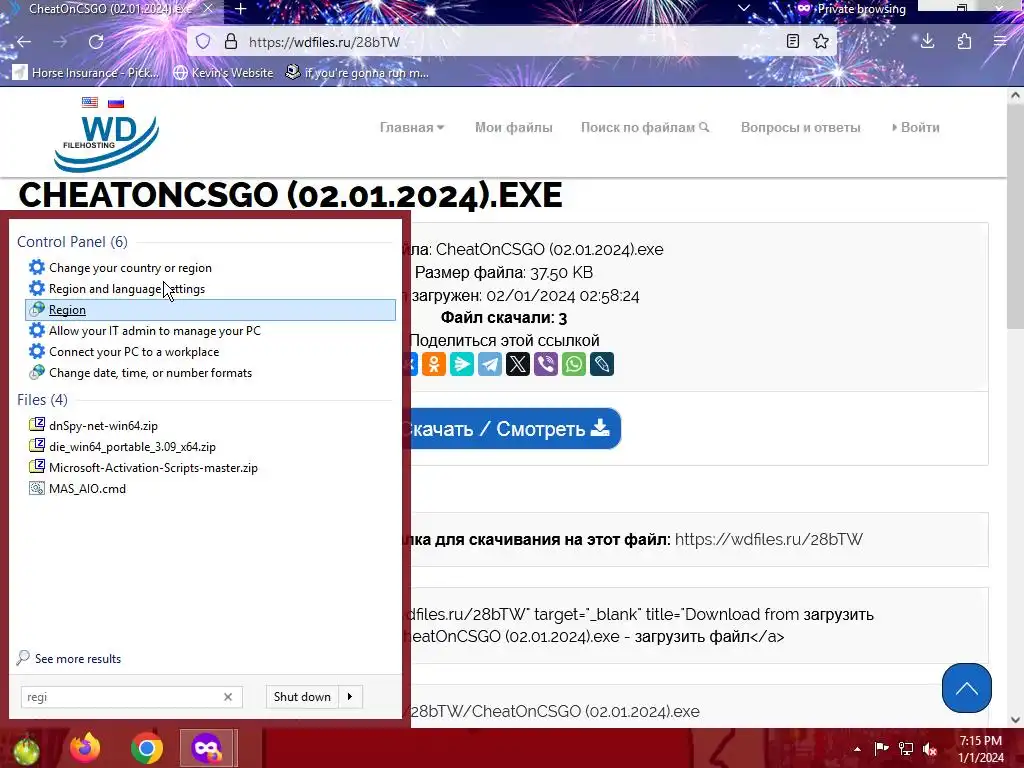Image resolution: width=1024 pixels, height=768 pixels.
Task: Click the scroll-to-top round button
Action: tap(967, 688)
